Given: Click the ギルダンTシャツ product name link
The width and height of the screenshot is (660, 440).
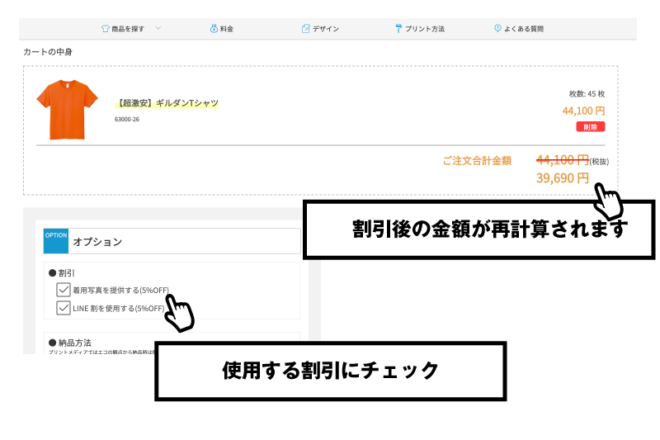Looking at the screenshot, I should [168, 103].
